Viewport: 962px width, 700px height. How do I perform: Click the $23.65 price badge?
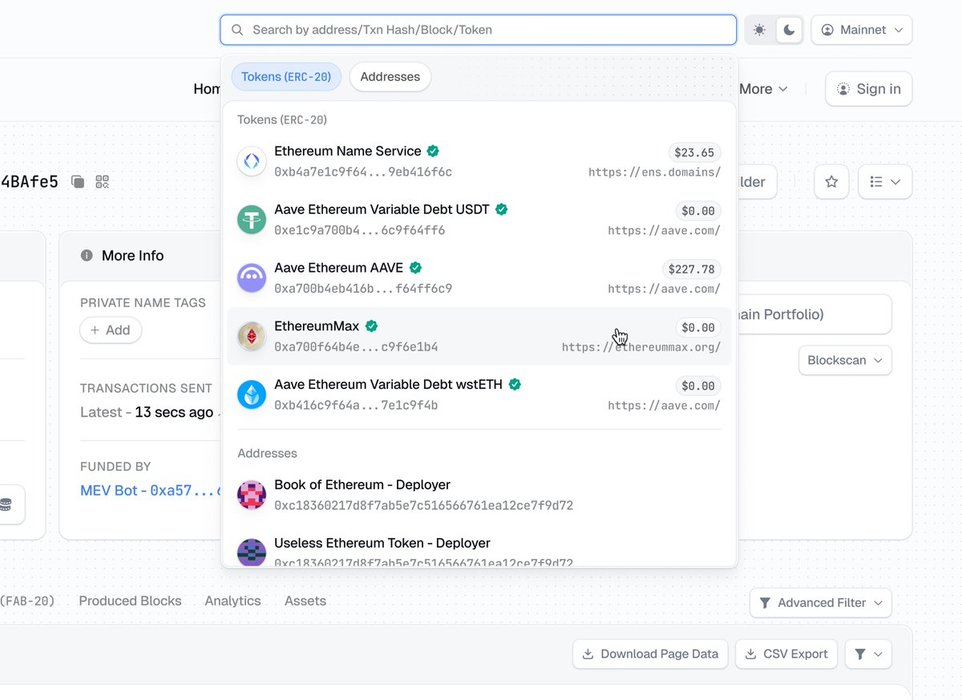coord(694,153)
